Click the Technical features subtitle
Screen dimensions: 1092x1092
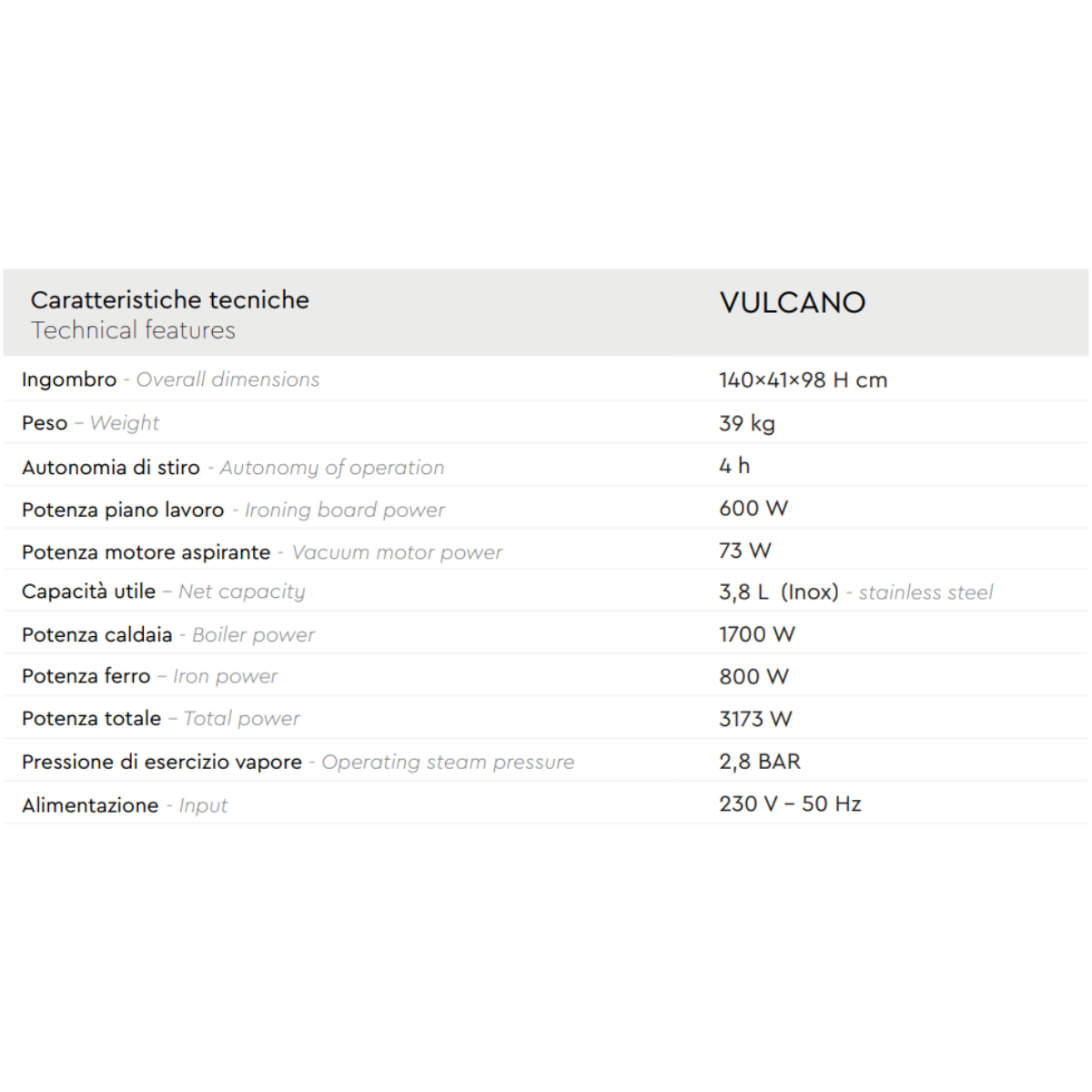click(x=133, y=330)
